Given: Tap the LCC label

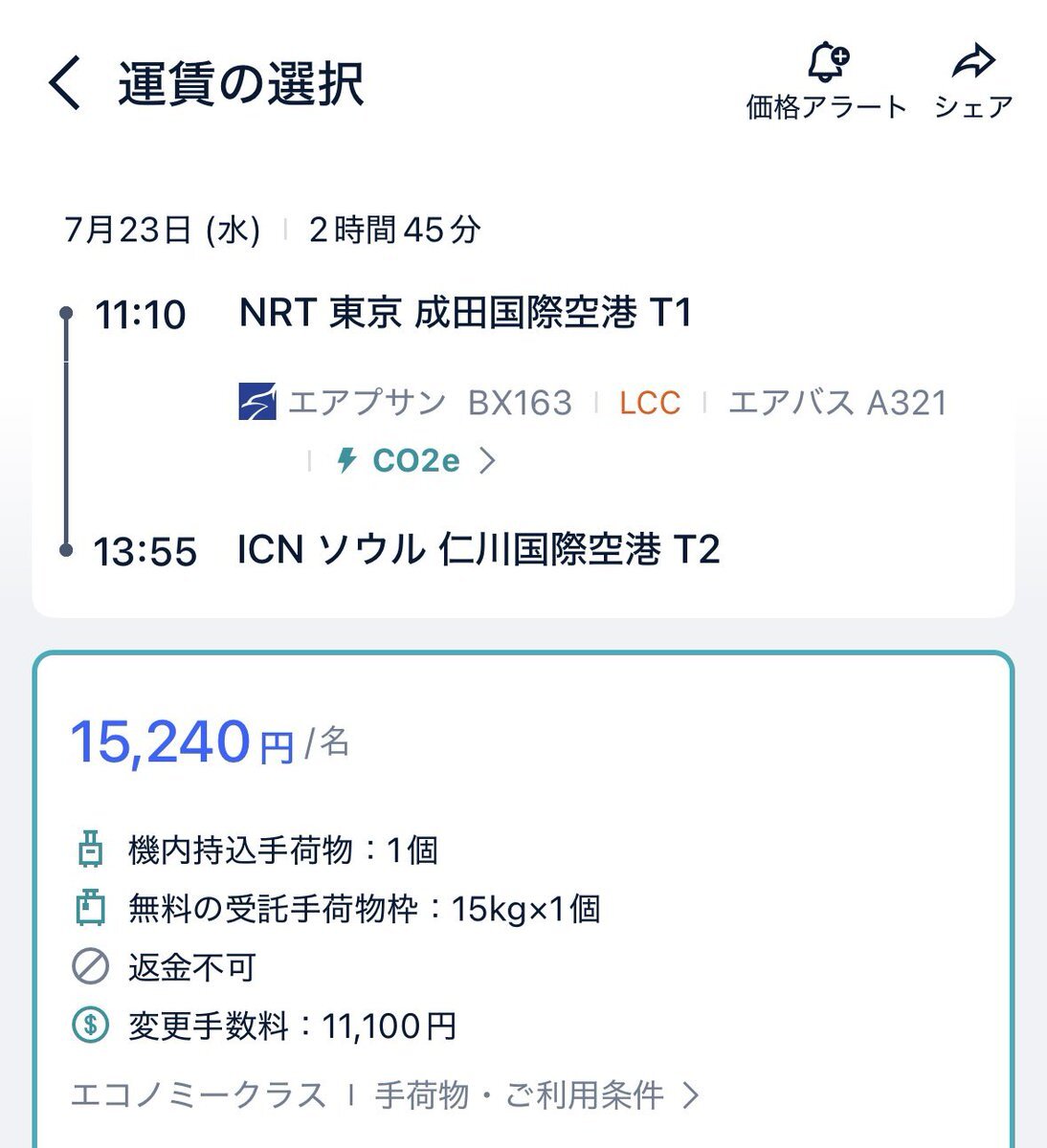Looking at the screenshot, I should pos(650,403).
